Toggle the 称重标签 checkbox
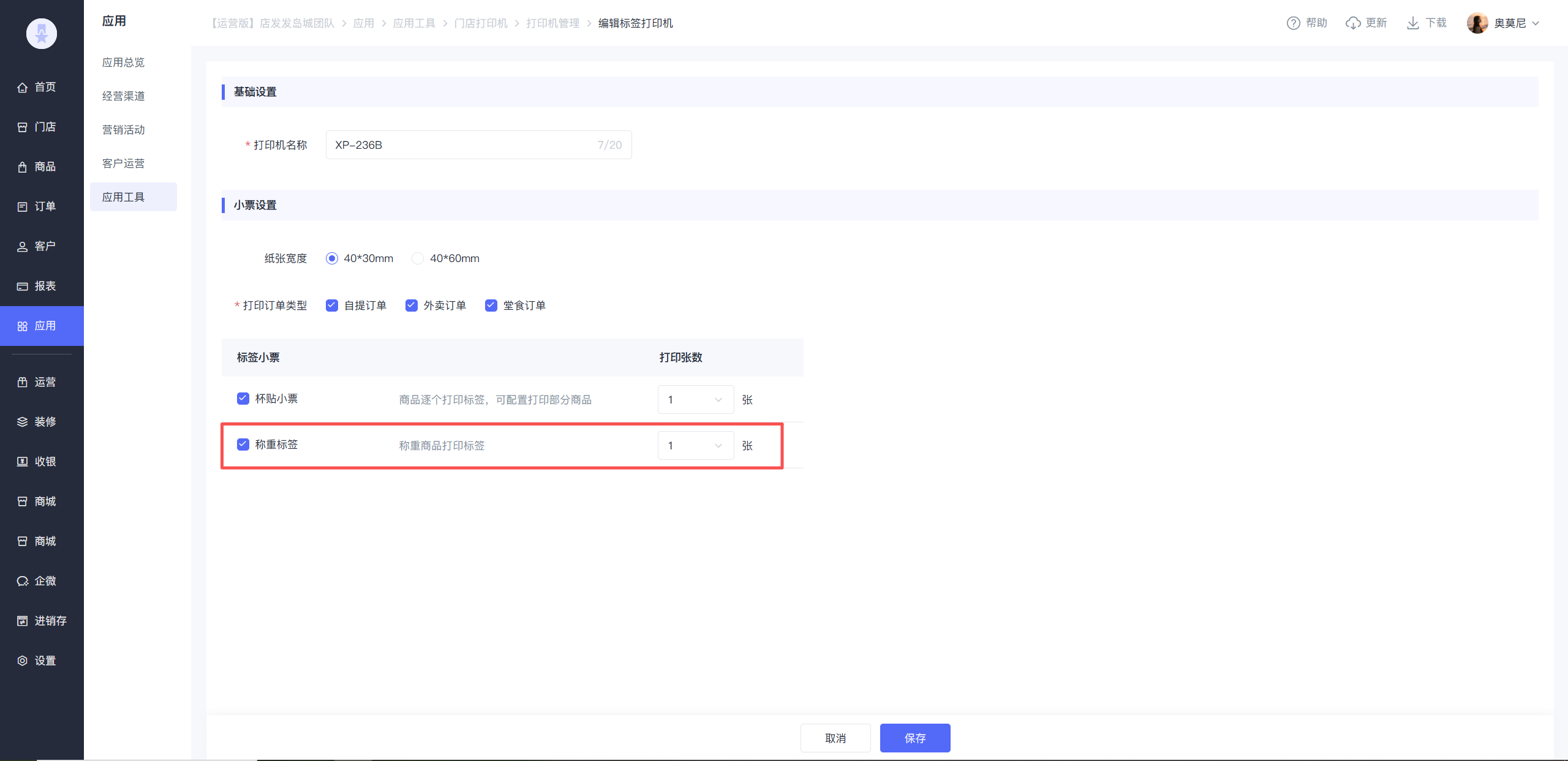 (243, 444)
